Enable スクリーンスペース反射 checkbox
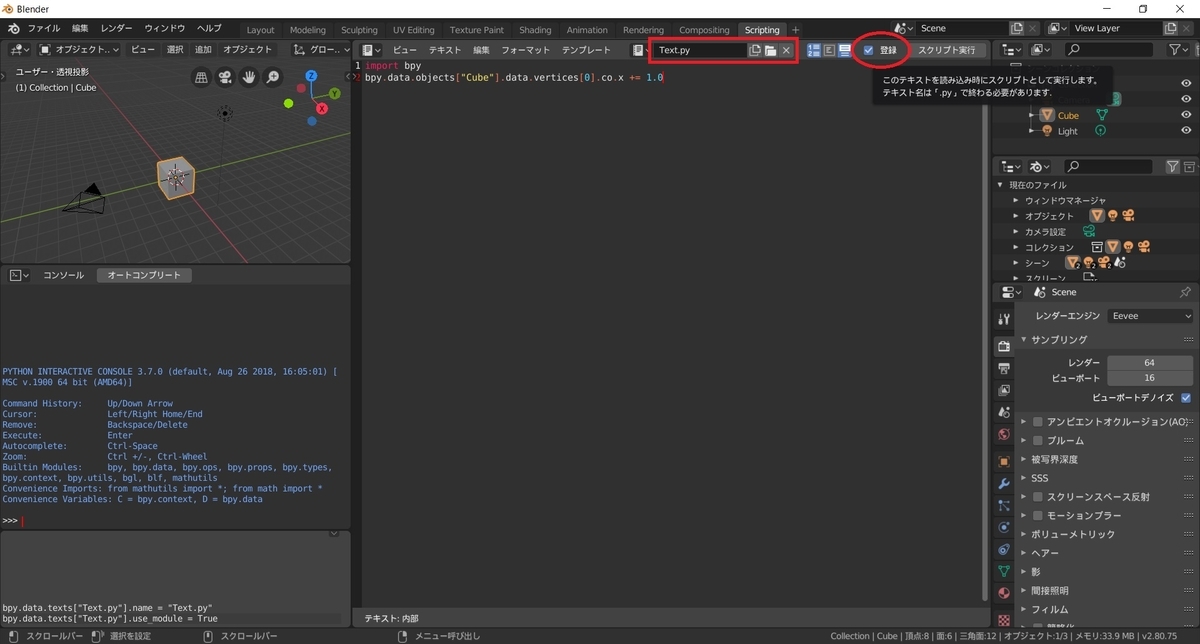This screenshot has width=1200, height=644. pos(1038,497)
